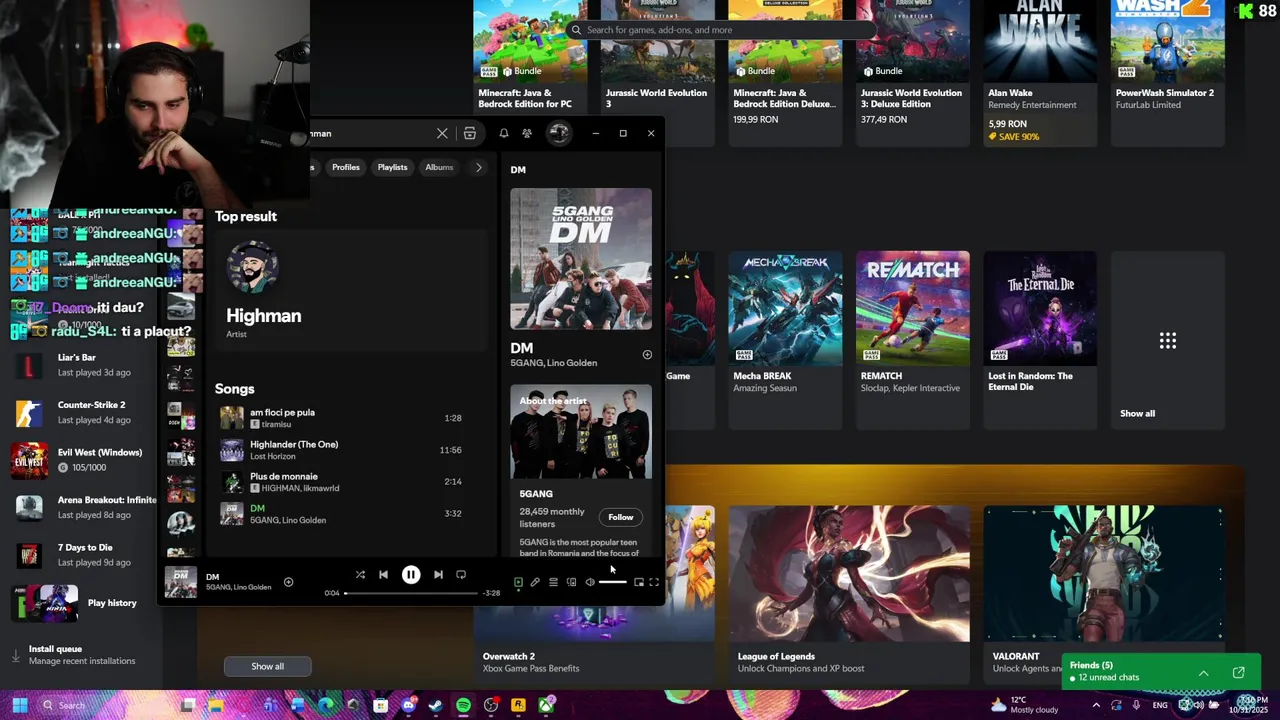Open Install queue in Xbox app
Screen dimensions: 1280x720
[82, 655]
